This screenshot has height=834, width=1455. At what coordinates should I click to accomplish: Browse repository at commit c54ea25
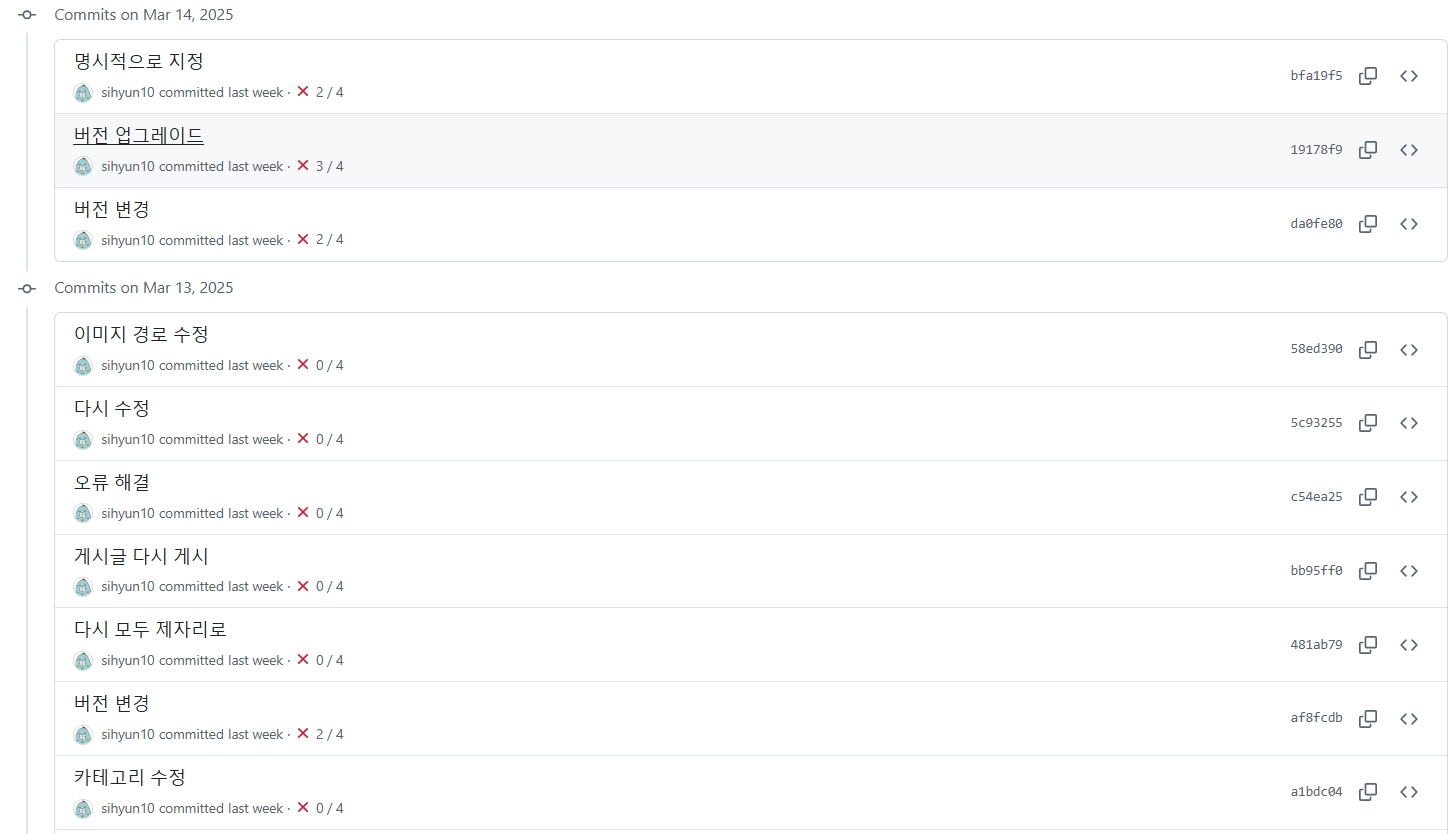point(1409,497)
